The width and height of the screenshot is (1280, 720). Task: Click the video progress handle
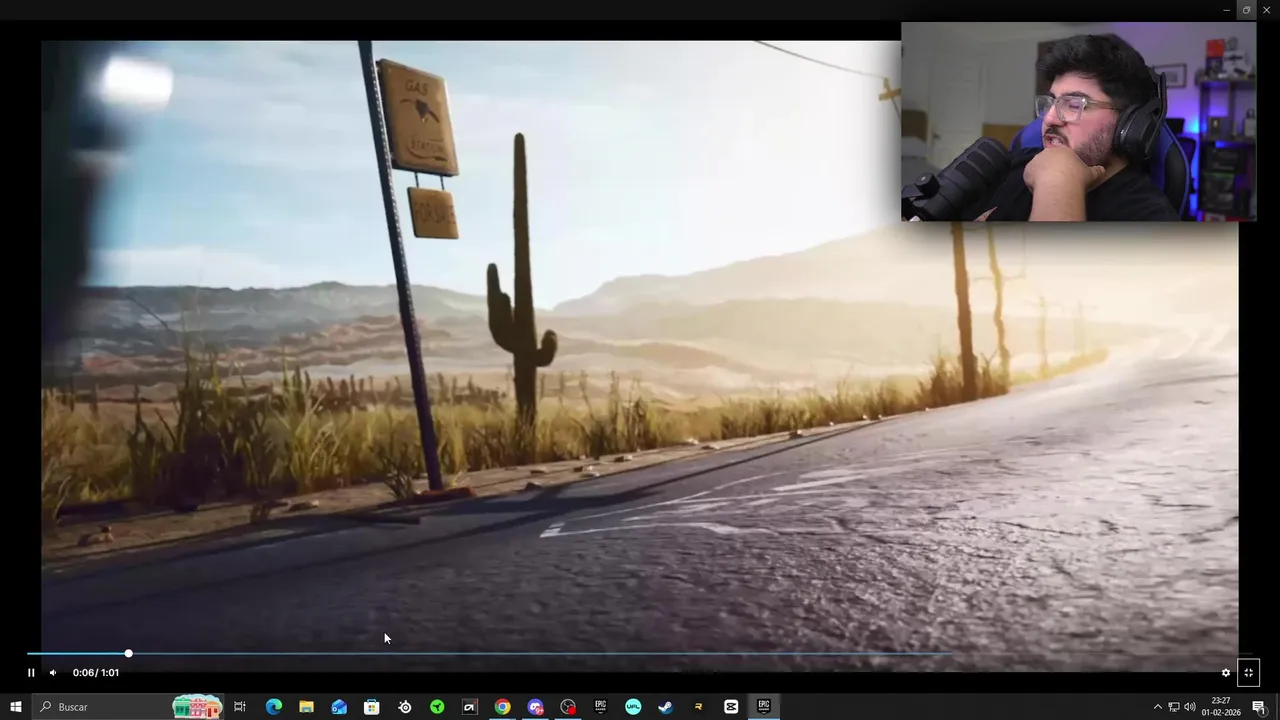[128, 654]
